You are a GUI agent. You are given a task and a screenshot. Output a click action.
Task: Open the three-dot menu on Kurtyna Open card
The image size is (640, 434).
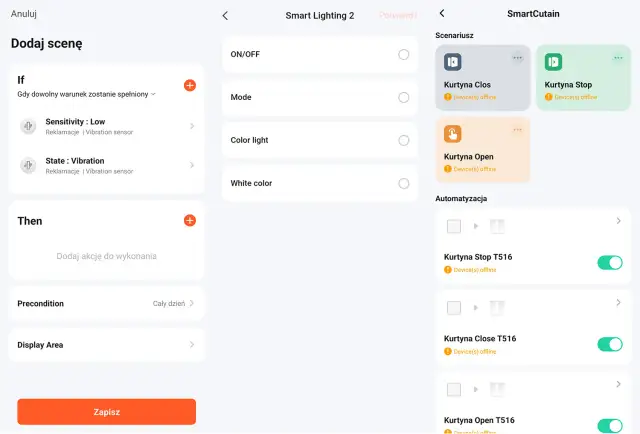tap(517, 130)
